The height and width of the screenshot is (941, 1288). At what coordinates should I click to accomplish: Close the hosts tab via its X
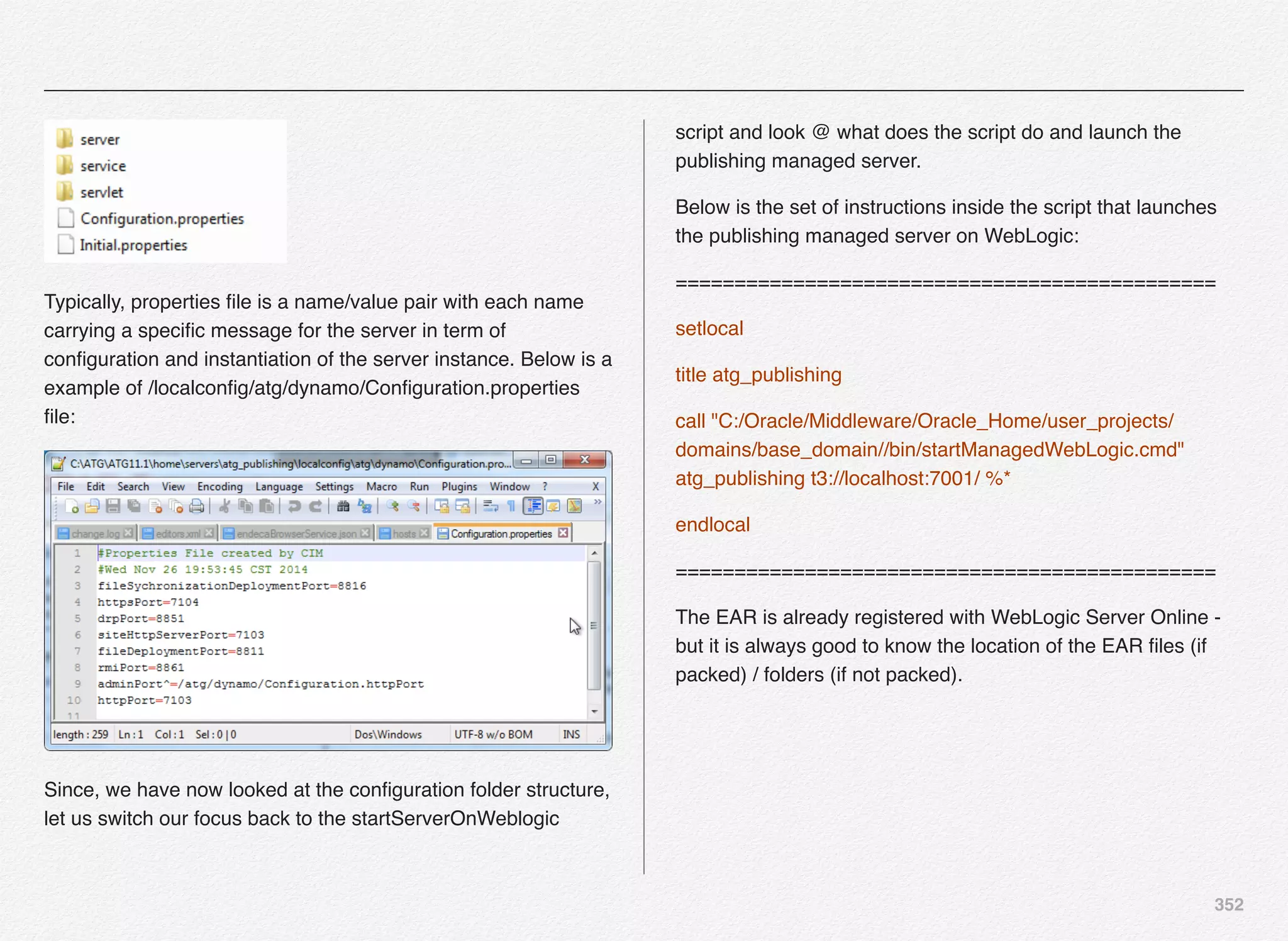click(x=424, y=533)
